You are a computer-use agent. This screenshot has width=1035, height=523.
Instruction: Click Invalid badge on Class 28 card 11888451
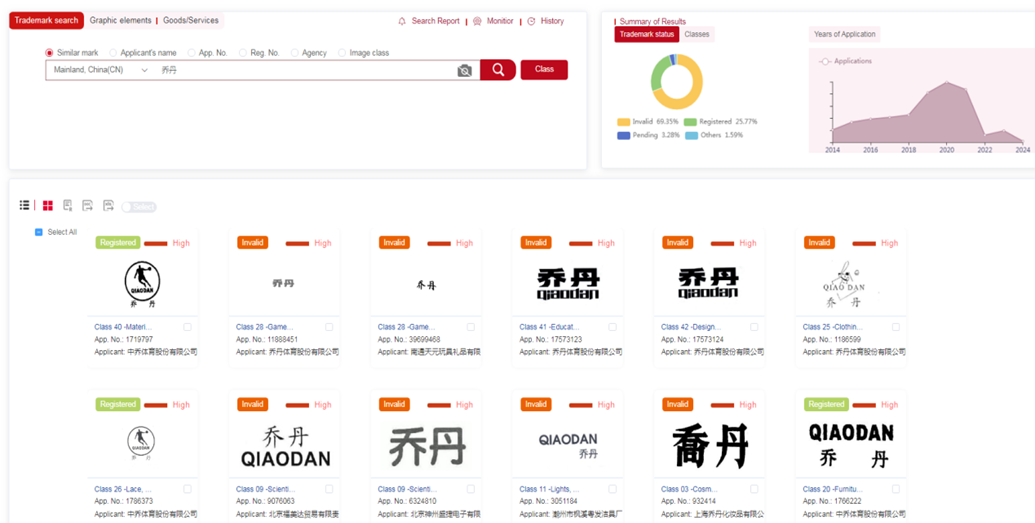coord(252,242)
